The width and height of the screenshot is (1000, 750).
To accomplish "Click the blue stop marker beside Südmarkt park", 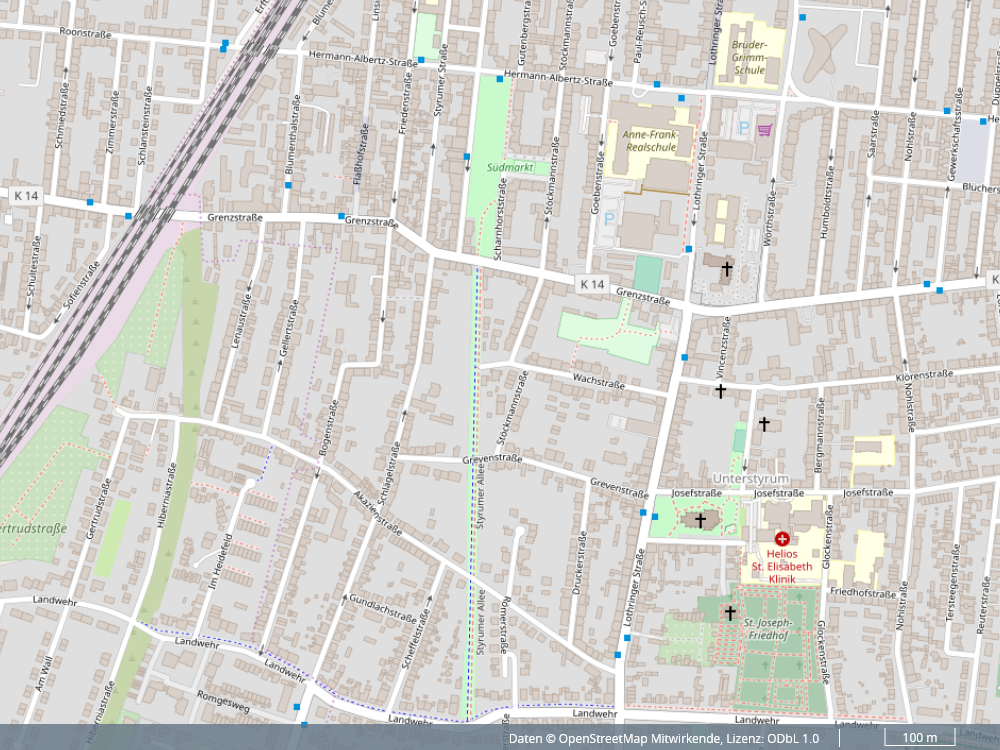I will 467,157.
